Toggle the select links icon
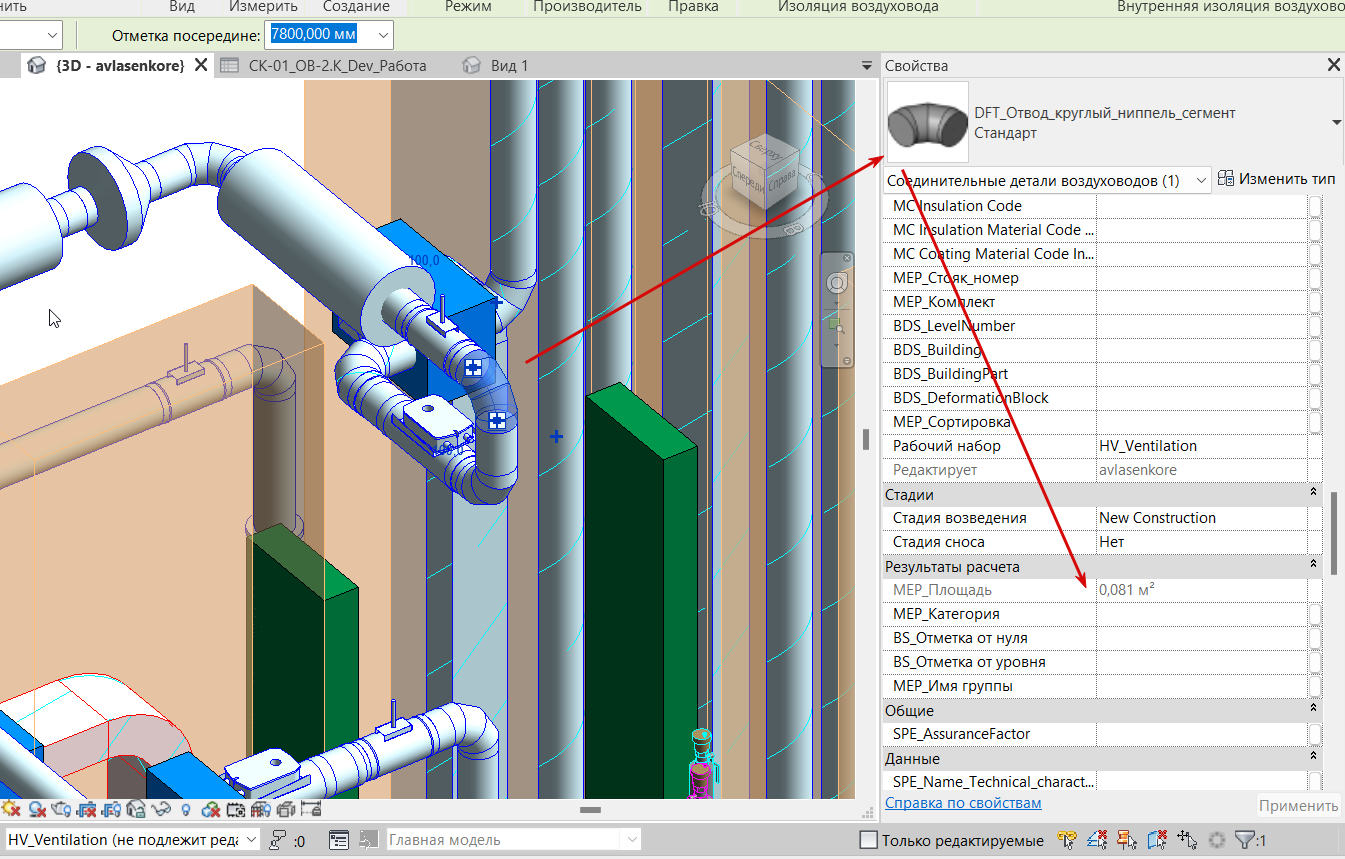1345x859 pixels. [x=1068, y=840]
